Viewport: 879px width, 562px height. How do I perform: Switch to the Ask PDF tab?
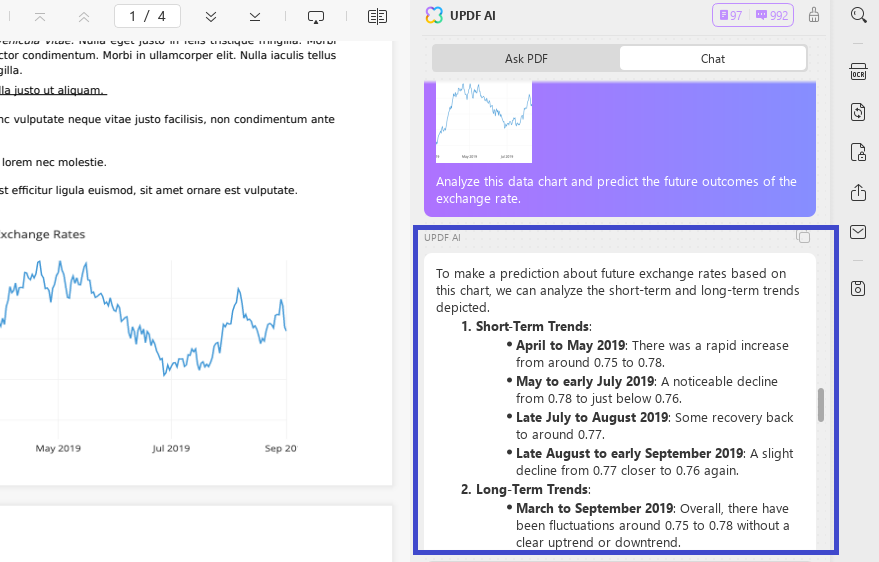(526, 58)
